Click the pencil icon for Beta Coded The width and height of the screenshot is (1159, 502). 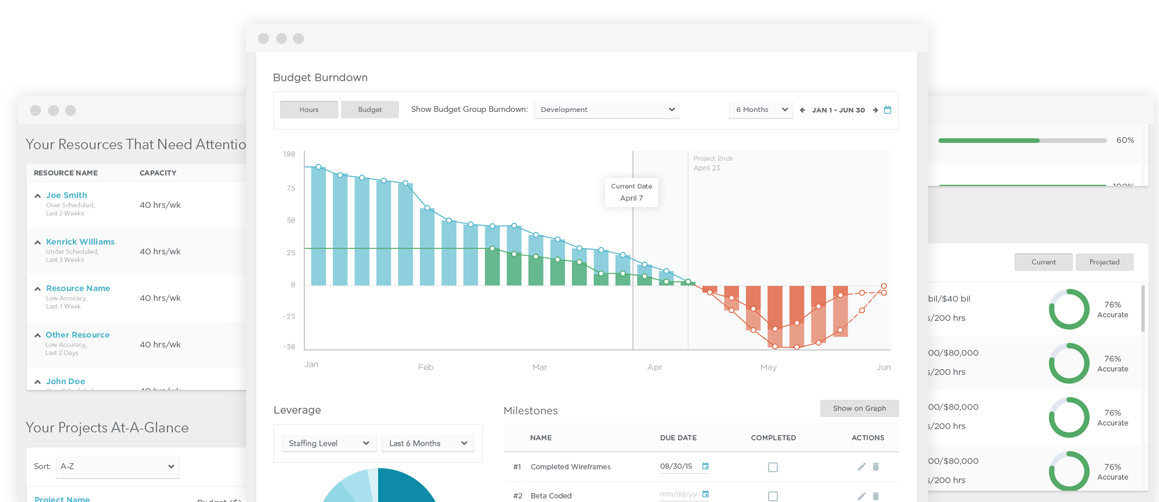(x=861, y=496)
